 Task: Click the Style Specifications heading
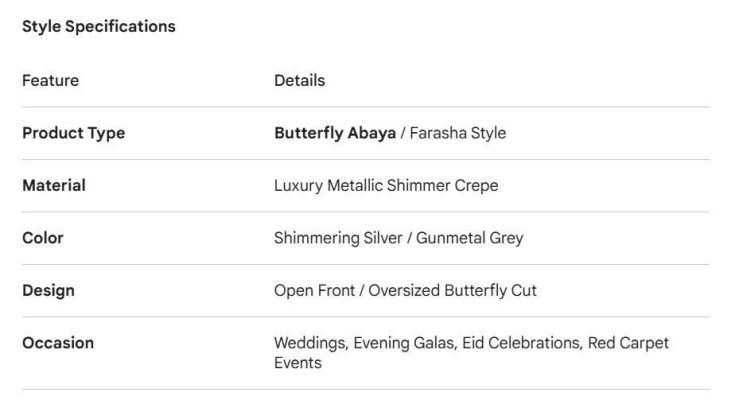click(99, 27)
